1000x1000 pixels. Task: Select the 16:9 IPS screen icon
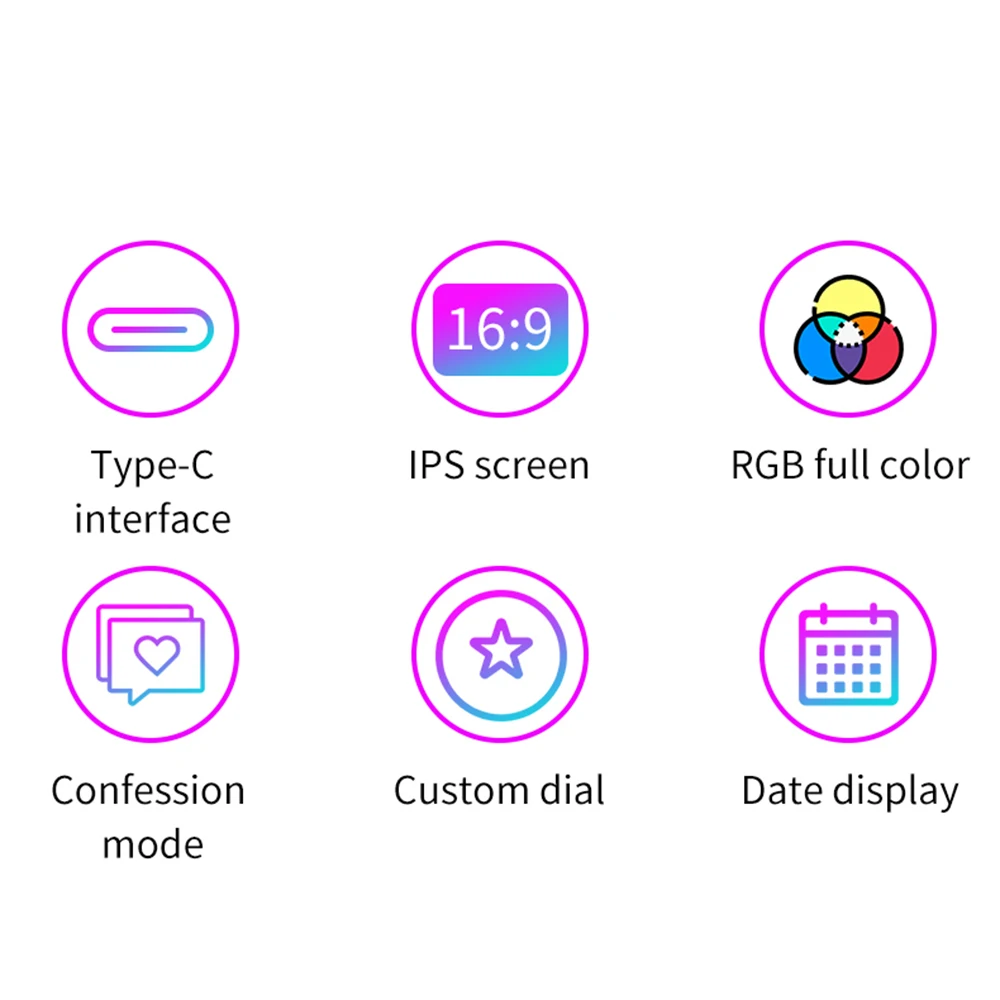[500, 329]
